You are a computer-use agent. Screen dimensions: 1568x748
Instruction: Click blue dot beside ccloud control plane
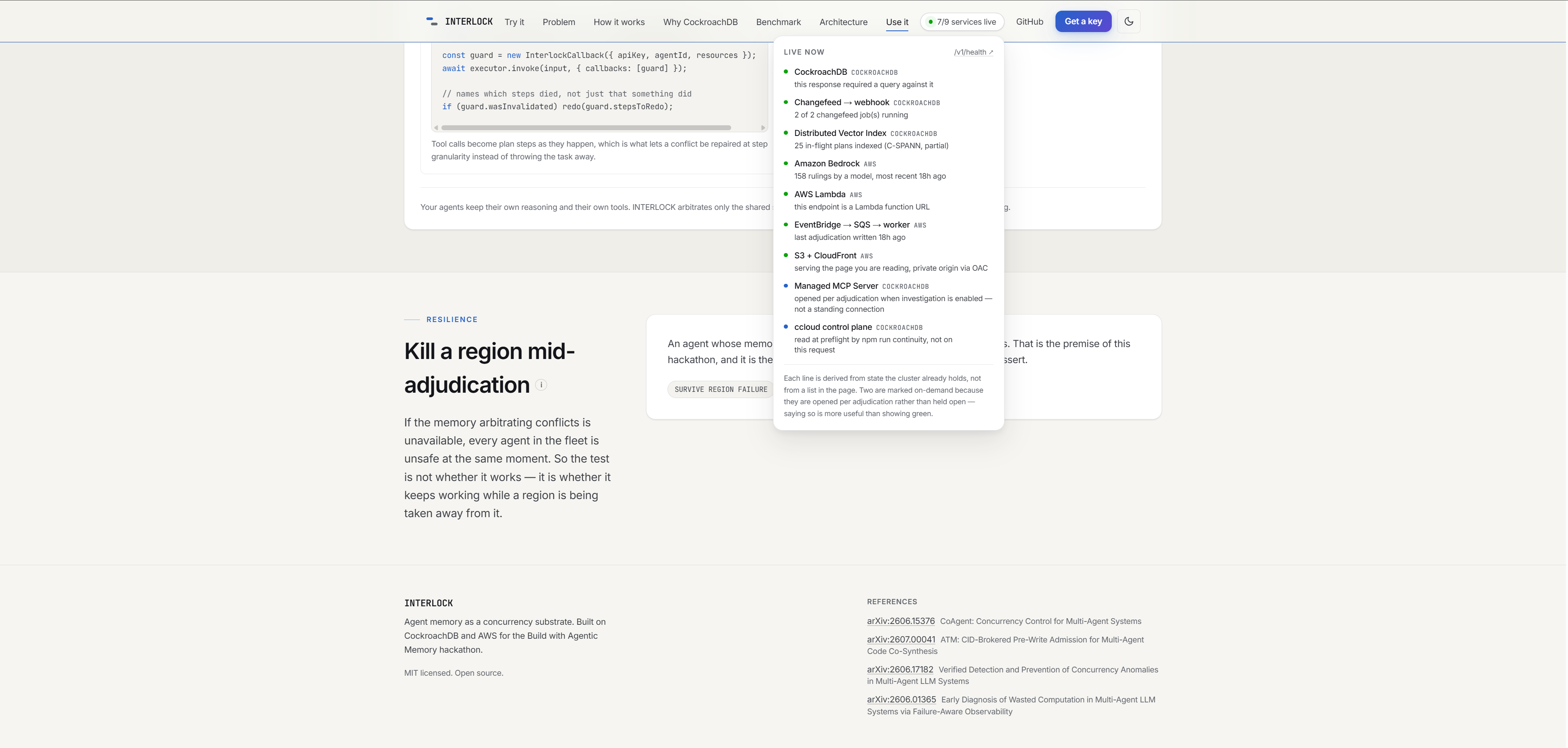(786, 327)
